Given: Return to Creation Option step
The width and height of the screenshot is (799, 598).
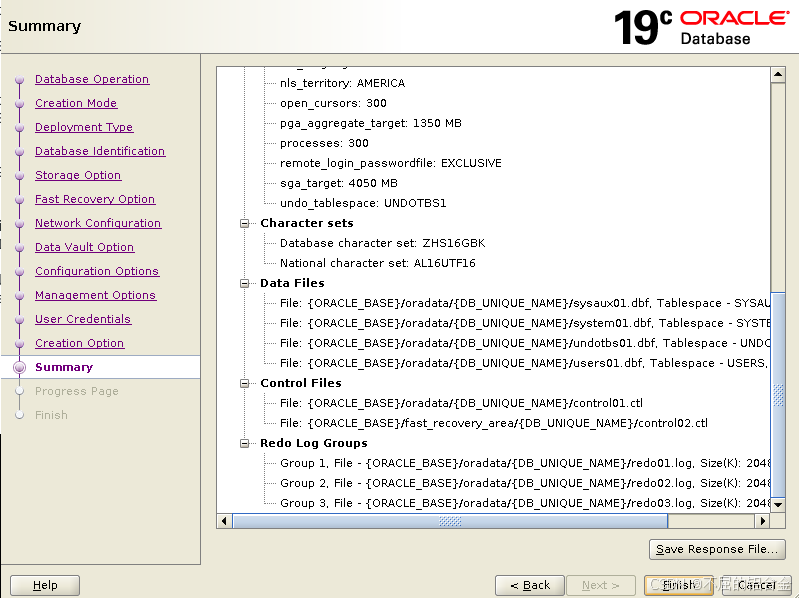Looking at the screenshot, I should (79, 343).
